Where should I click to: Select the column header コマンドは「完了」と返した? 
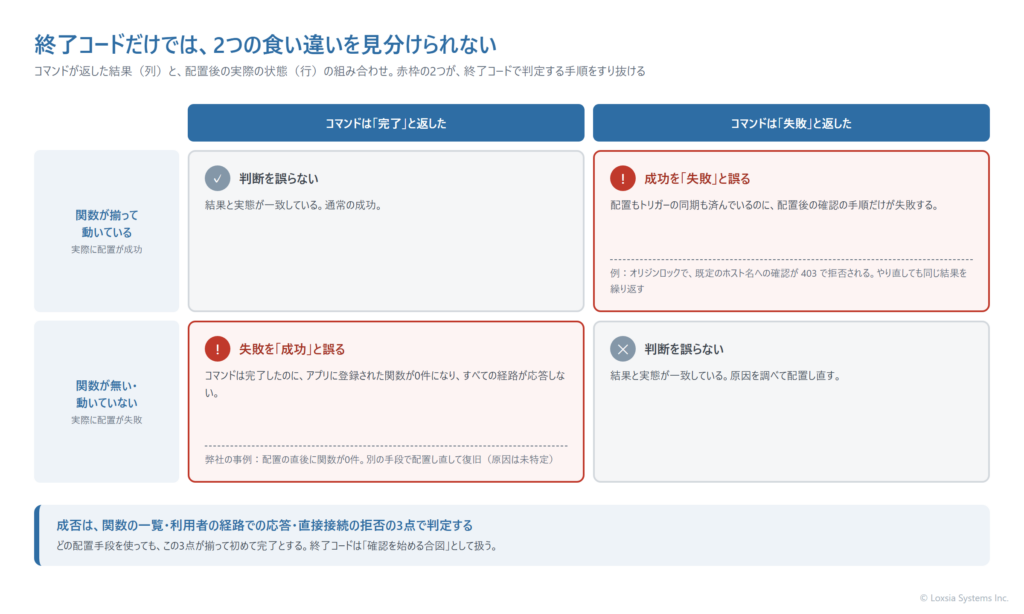pos(386,123)
